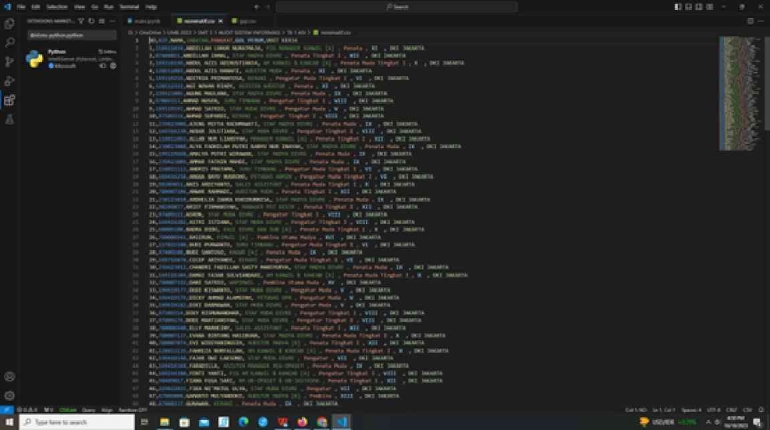
Task: Open Source Control in the activity bar
Action: [9, 61]
